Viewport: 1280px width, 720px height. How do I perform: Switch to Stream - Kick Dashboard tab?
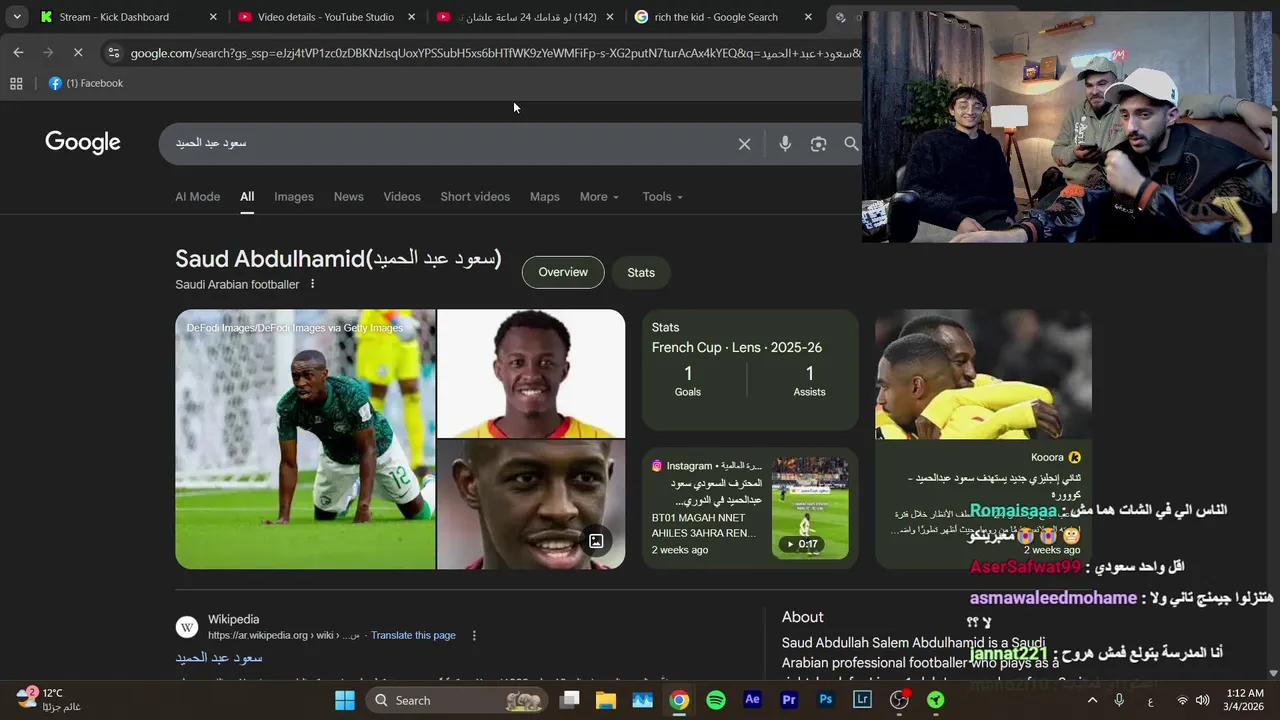pos(114,17)
